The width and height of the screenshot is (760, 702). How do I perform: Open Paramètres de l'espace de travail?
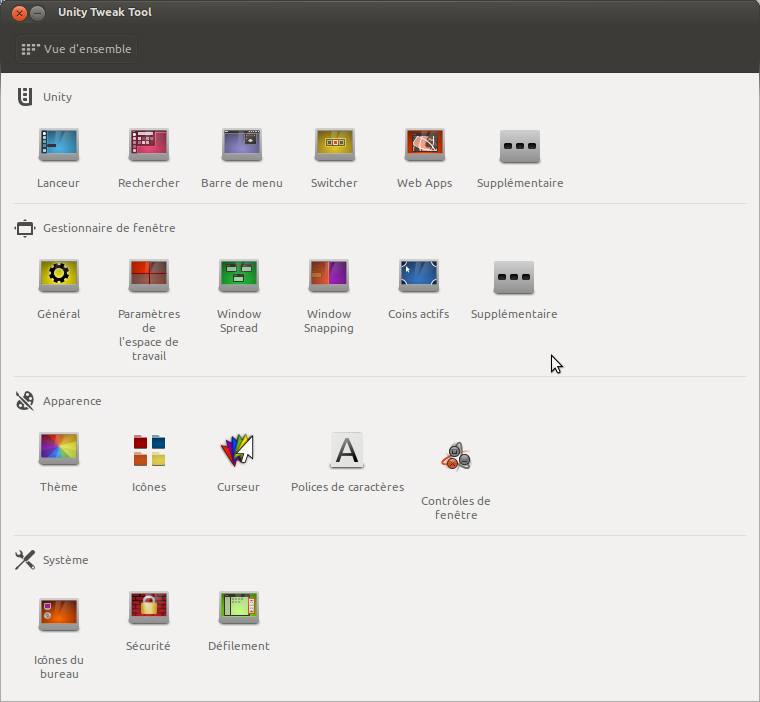(149, 276)
